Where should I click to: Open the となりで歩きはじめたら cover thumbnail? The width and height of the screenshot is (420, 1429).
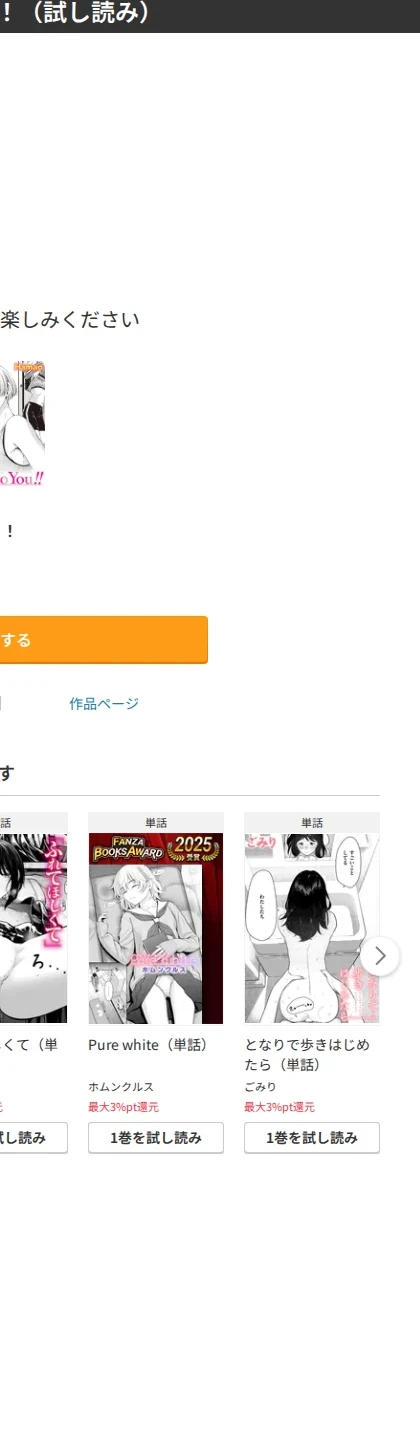312,928
